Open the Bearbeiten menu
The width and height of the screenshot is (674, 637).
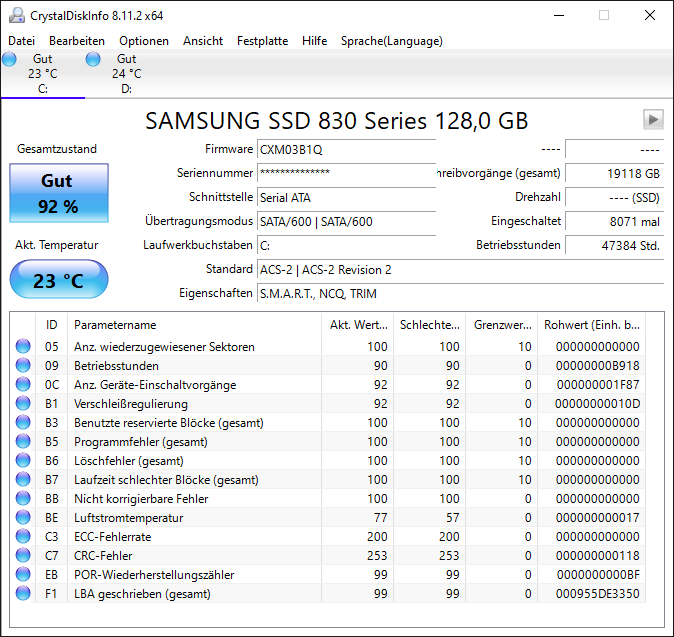coord(77,41)
